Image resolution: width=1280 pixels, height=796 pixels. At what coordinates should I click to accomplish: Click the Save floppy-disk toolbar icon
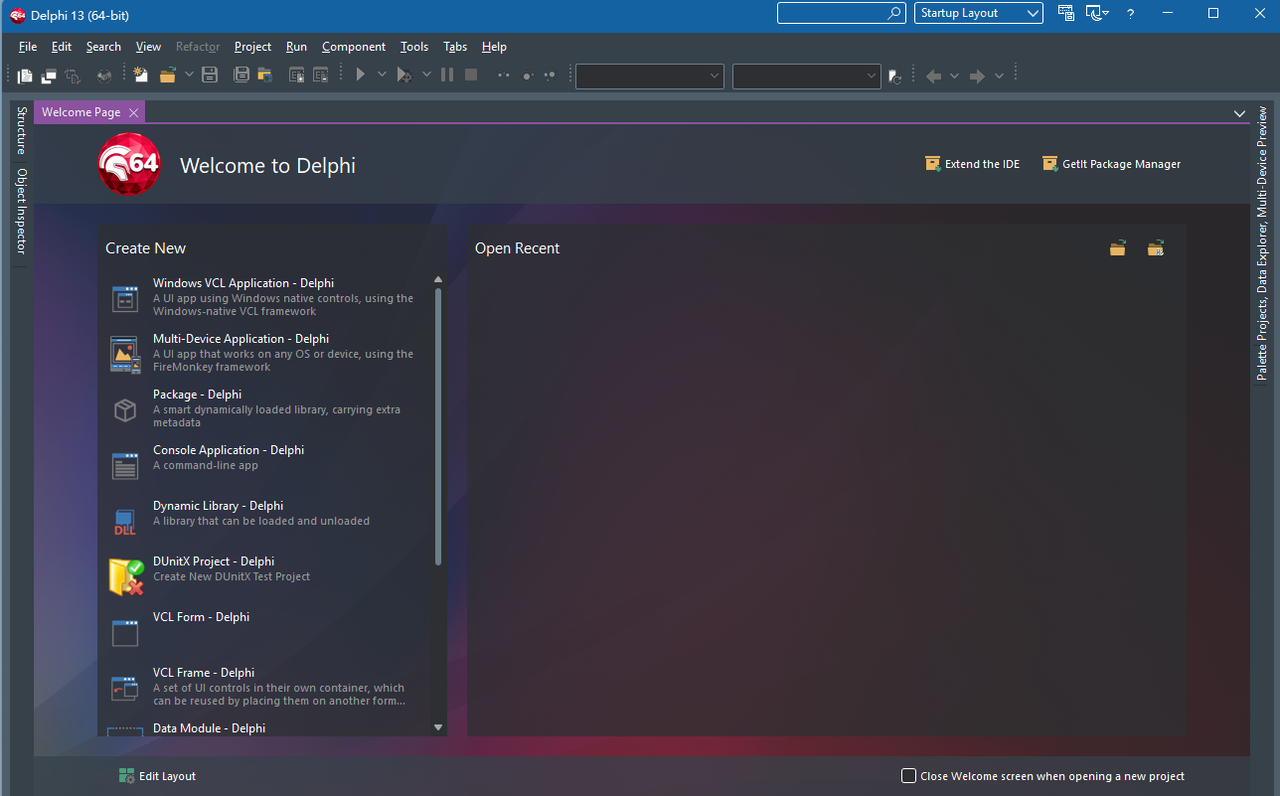pos(210,75)
